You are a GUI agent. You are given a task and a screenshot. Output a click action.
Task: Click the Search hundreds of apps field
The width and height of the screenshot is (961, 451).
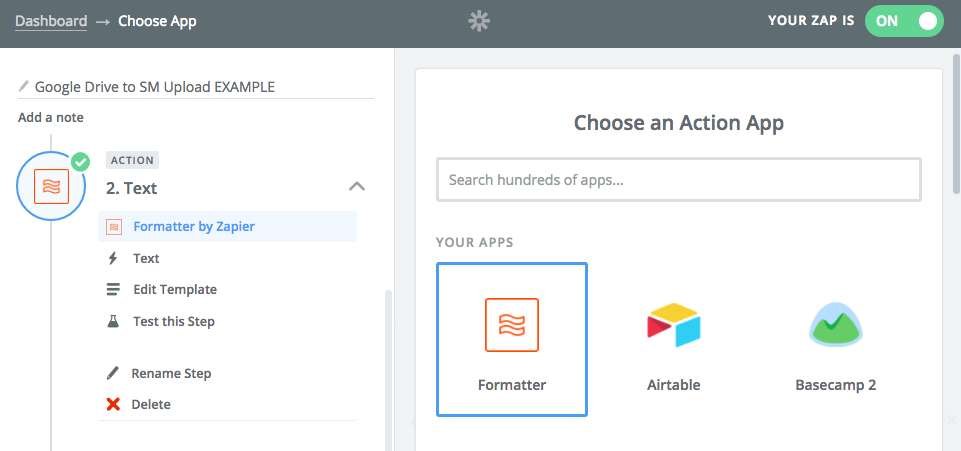tap(678, 181)
